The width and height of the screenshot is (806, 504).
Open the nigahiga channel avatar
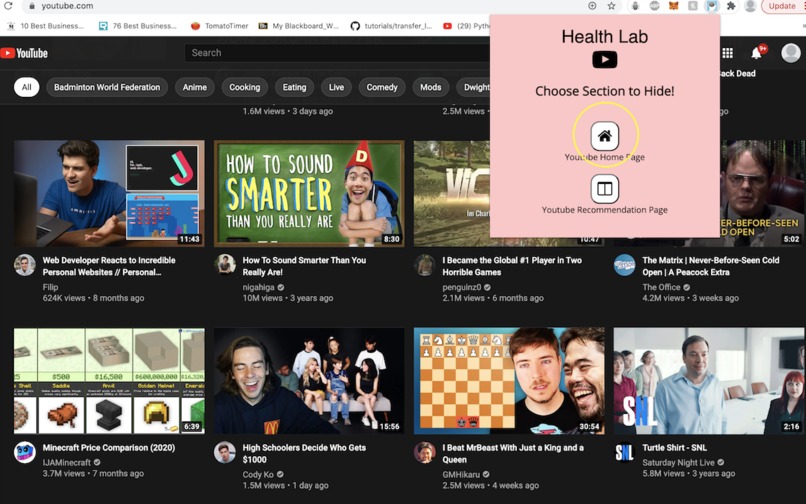pyautogui.click(x=225, y=264)
